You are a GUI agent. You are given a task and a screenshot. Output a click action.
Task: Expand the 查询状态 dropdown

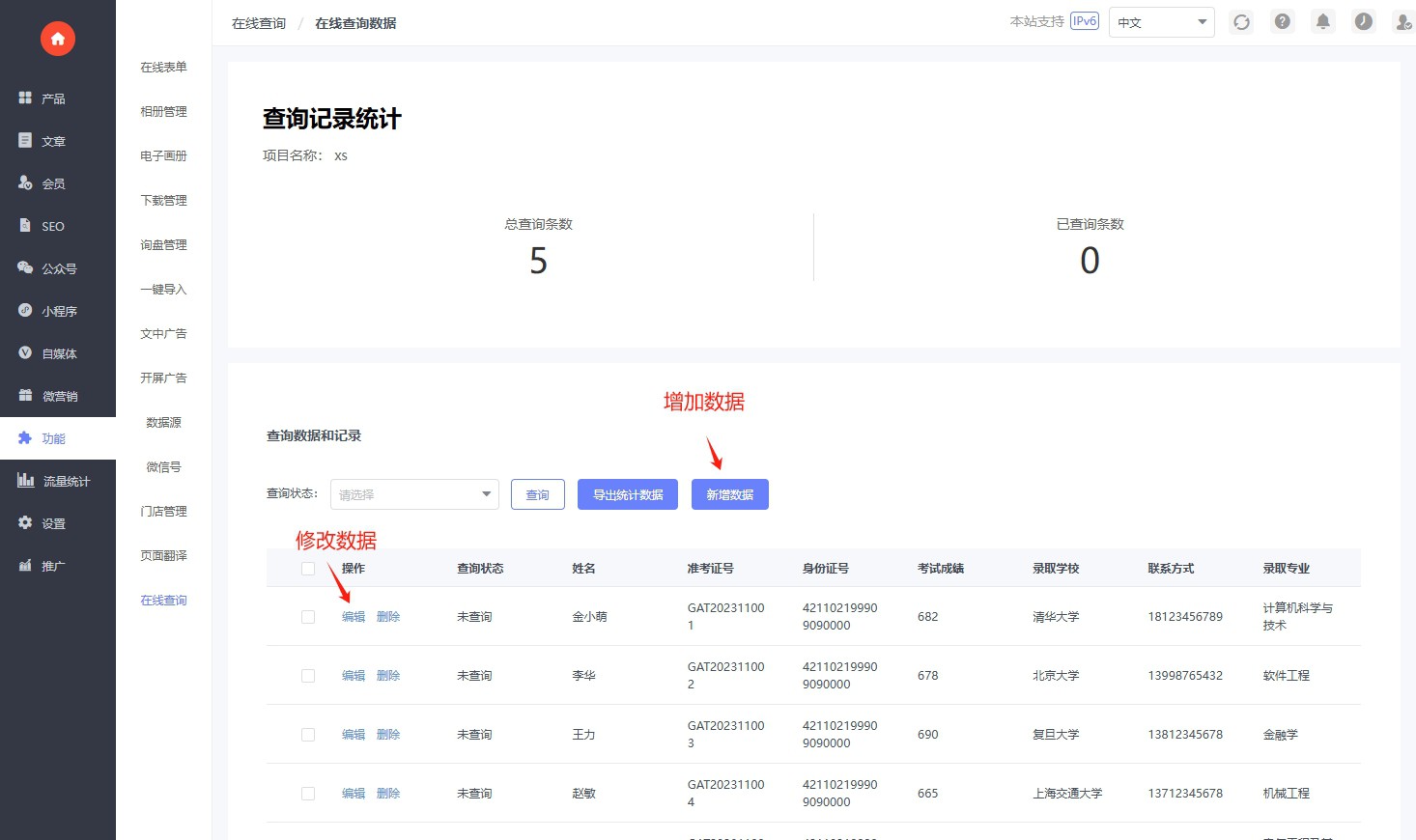[x=414, y=494]
